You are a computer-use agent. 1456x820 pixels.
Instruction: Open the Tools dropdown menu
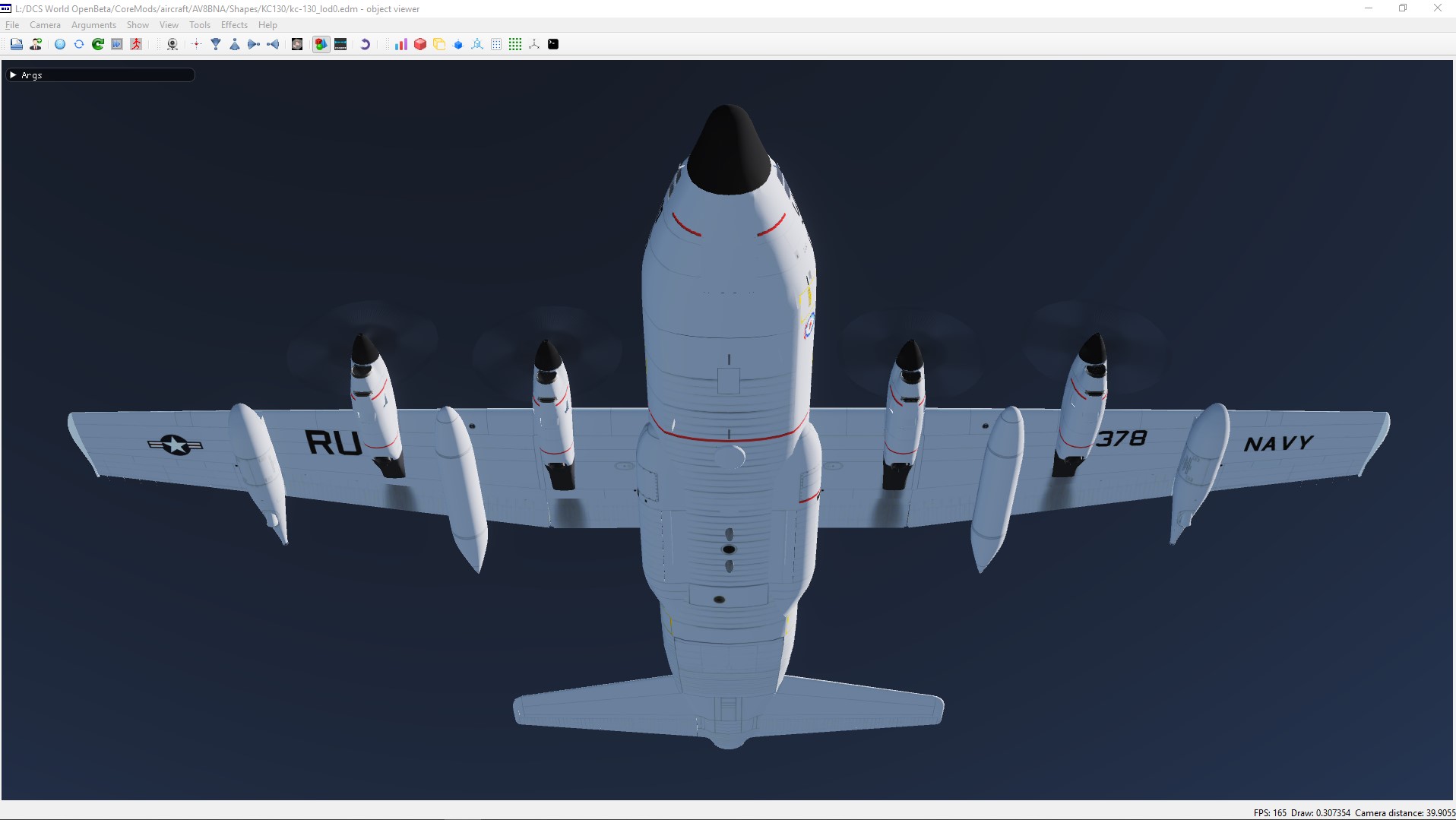200,25
